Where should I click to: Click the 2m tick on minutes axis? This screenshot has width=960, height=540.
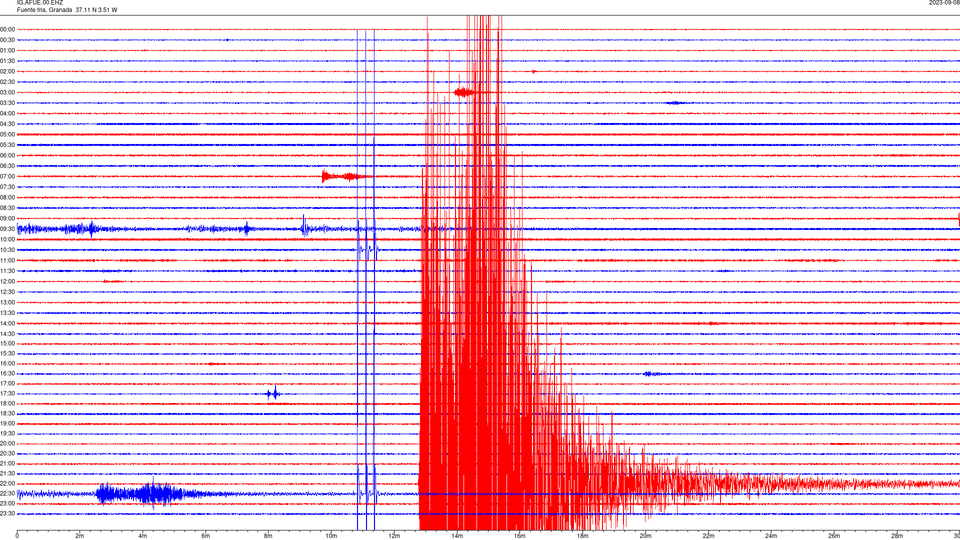click(x=80, y=536)
